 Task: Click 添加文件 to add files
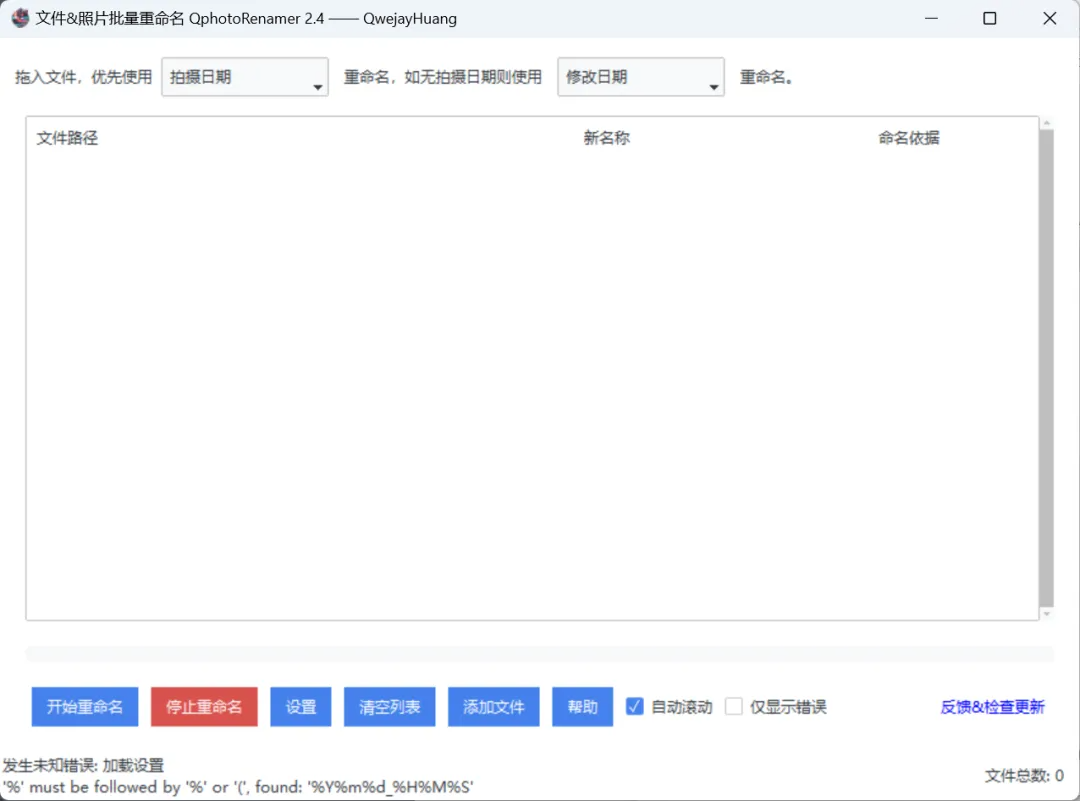[493, 706]
